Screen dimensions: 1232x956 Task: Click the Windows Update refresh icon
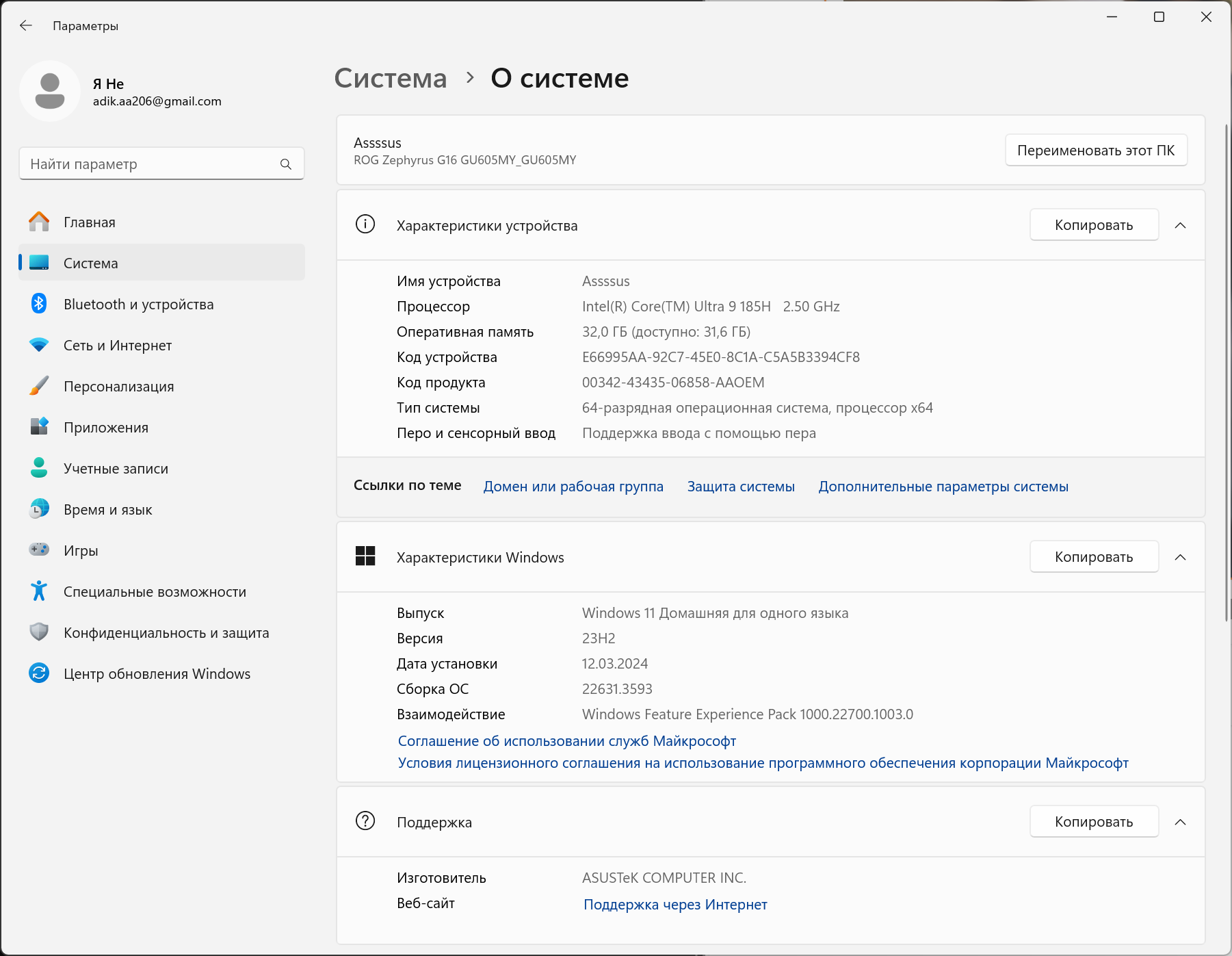39,673
